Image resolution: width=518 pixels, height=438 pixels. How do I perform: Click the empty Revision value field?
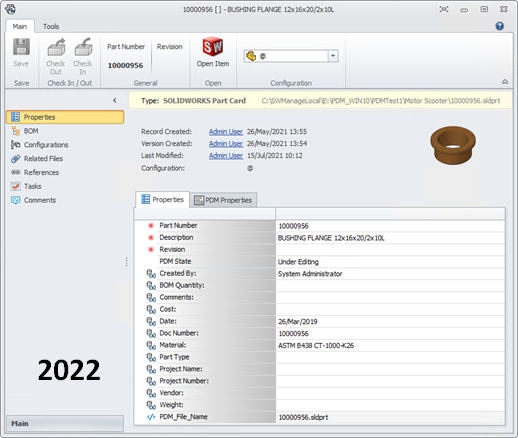pyautogui.click(x=390, y=250)
